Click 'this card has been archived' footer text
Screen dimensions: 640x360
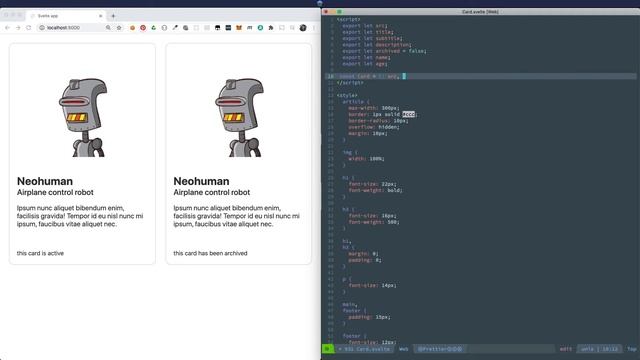pos(210,253)
